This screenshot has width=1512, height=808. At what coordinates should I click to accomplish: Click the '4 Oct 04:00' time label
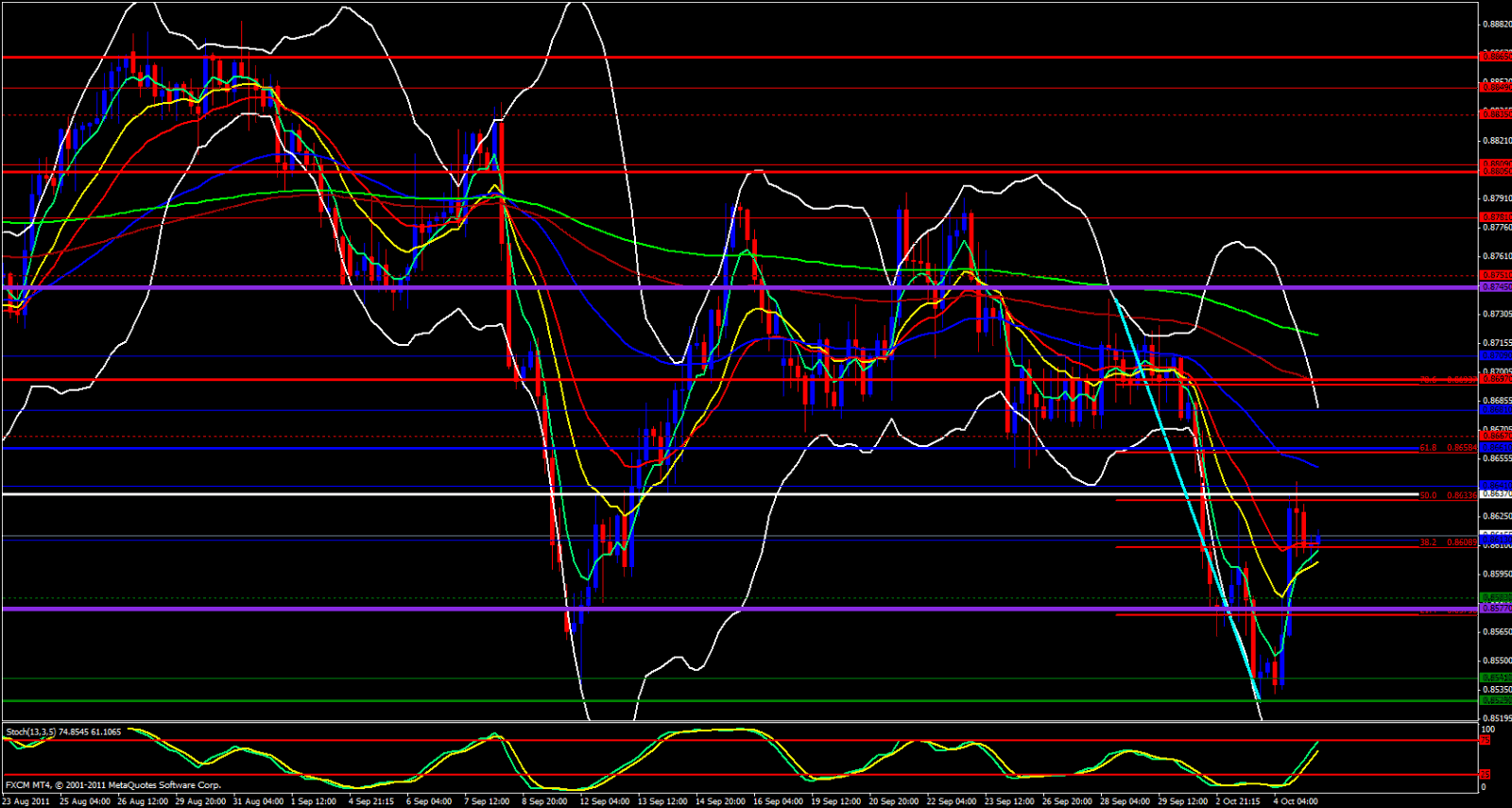point(1296,801)
